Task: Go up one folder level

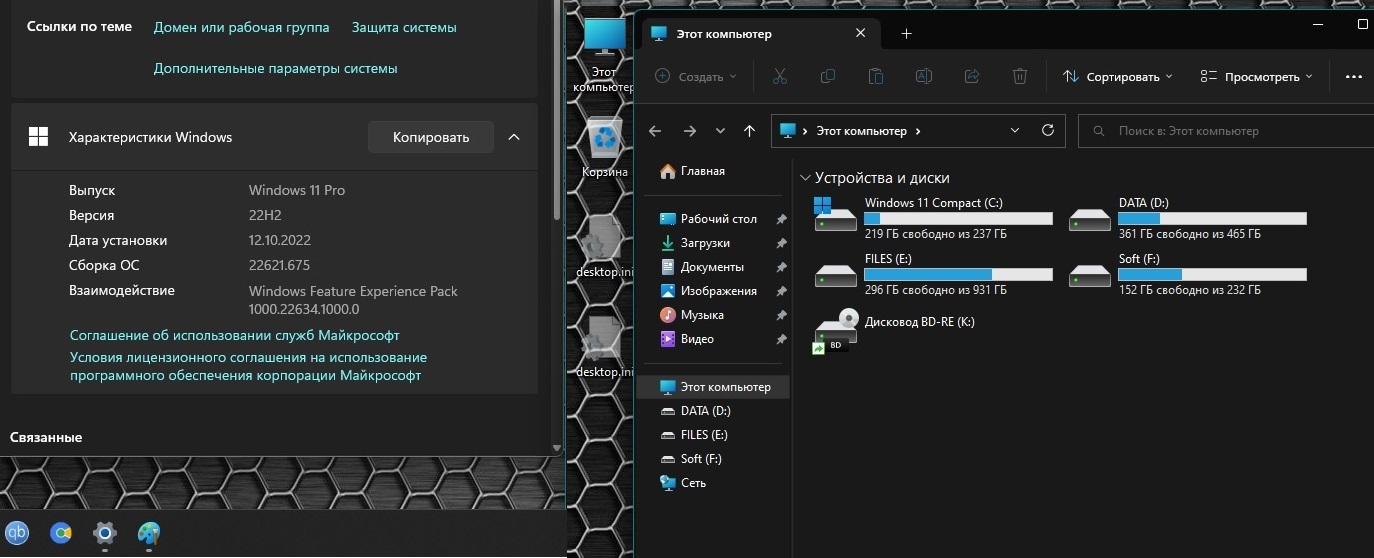Action: pos(749,131)
